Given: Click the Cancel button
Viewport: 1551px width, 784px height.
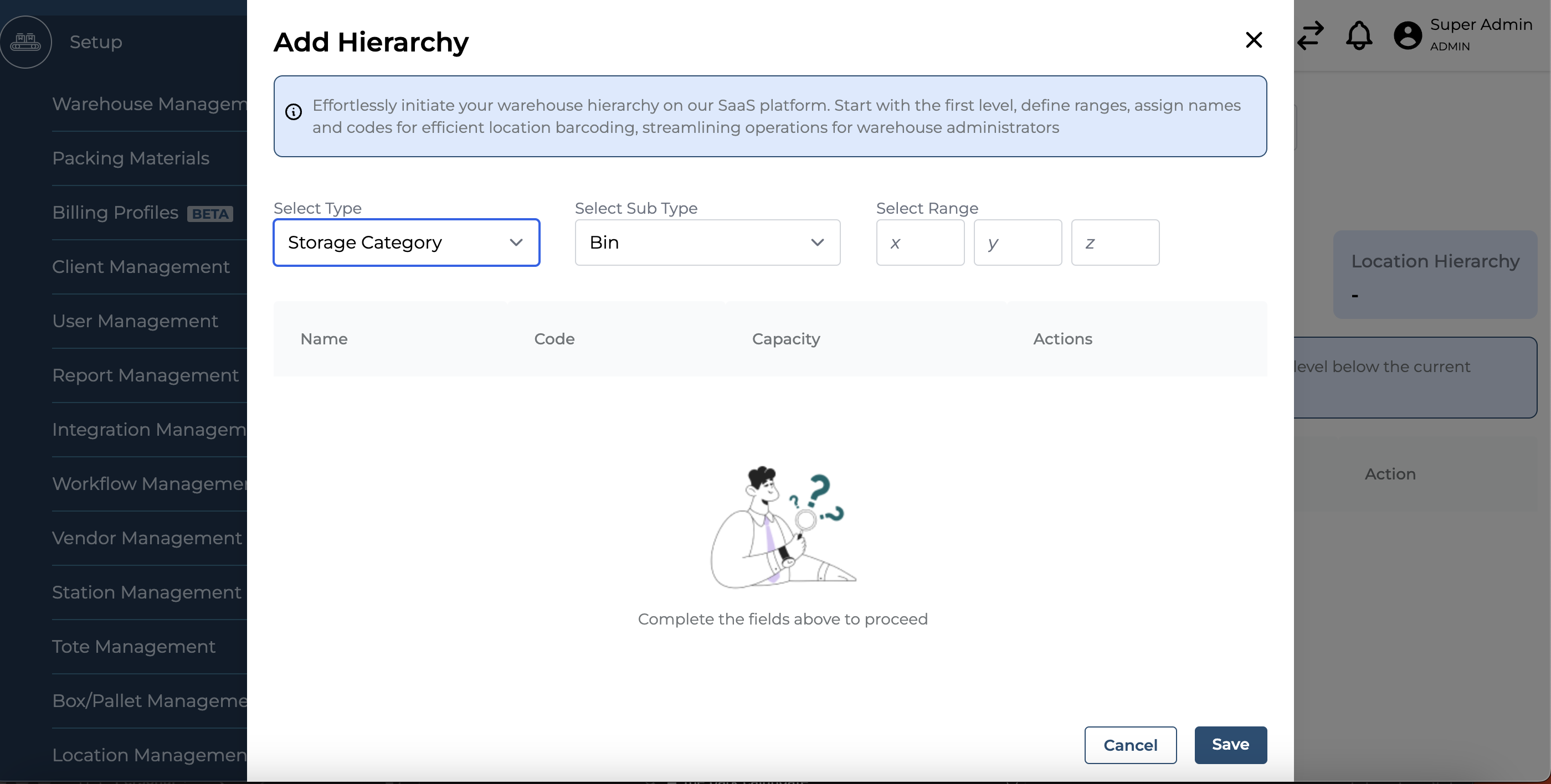Looking at the screenshot, I should [x=1129, y=745].
